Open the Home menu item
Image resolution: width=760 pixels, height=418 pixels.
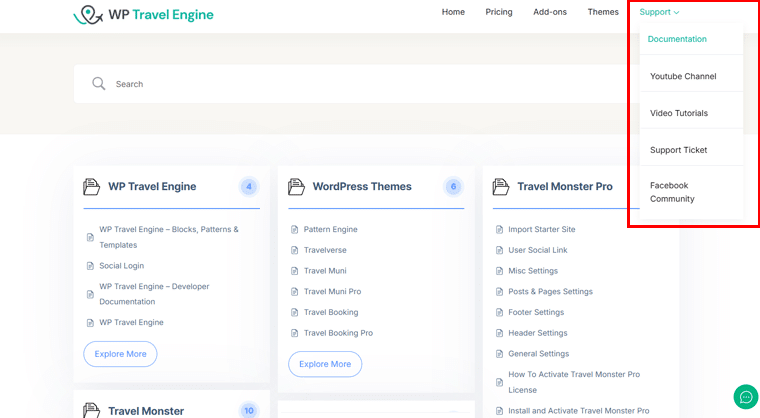pyautogui.click(x=453, y=12)
